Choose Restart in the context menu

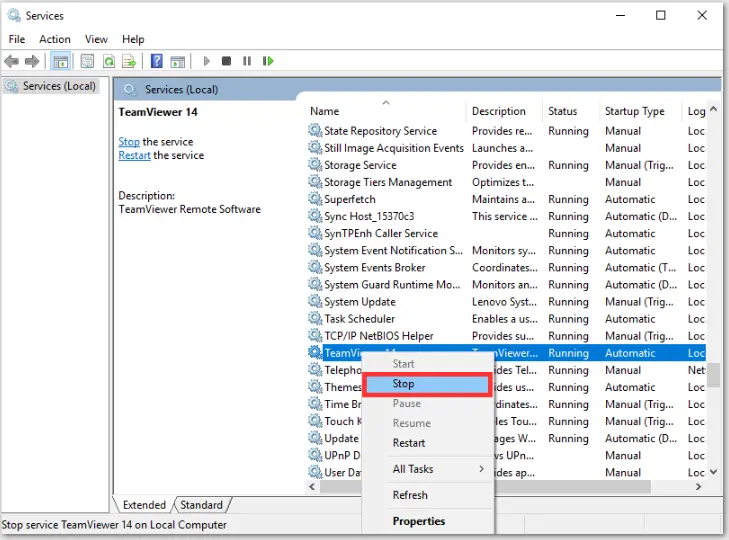[x=427, y=443]
